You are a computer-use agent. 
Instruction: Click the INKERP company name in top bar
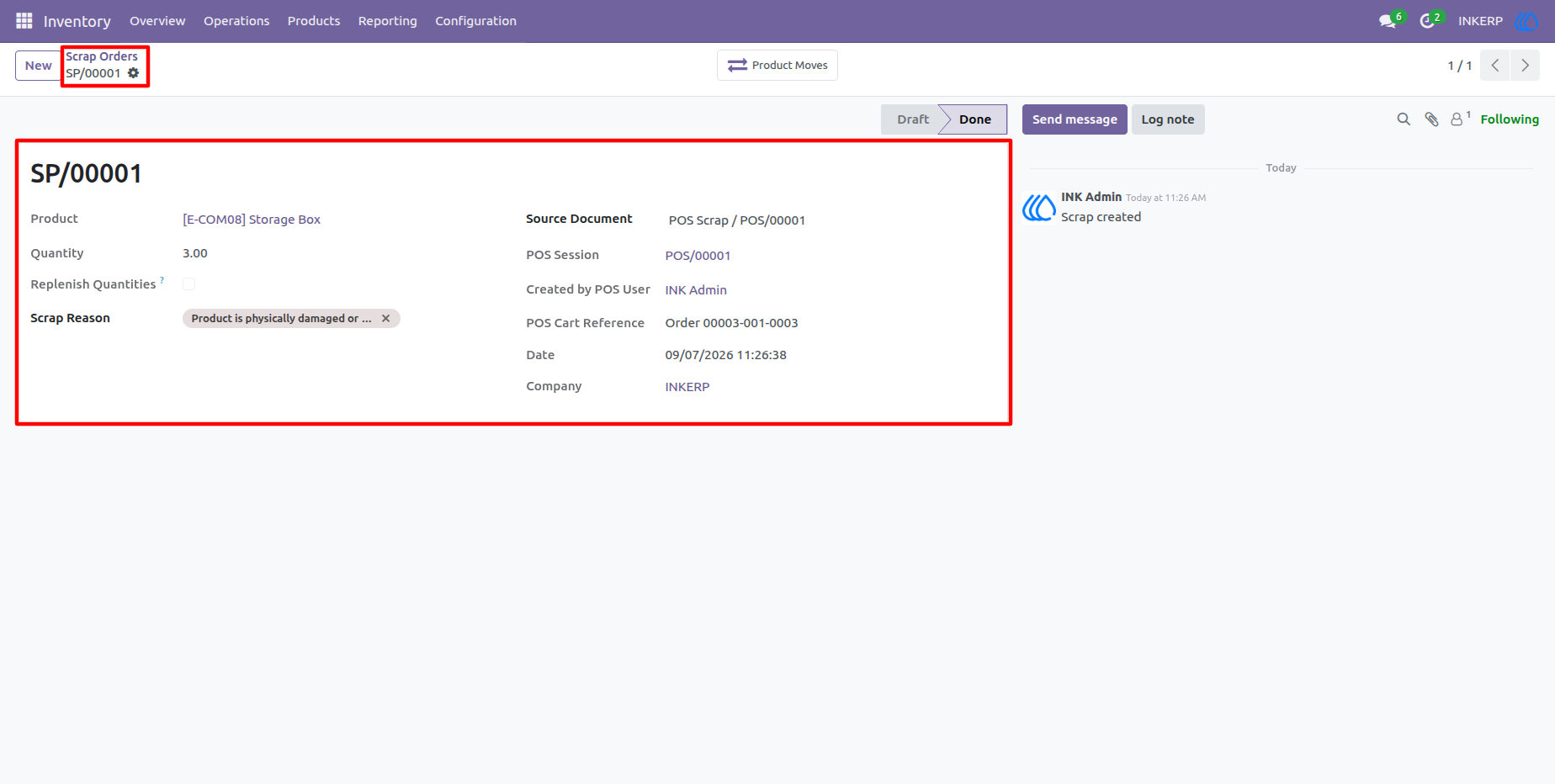(x=1480, y=21)
